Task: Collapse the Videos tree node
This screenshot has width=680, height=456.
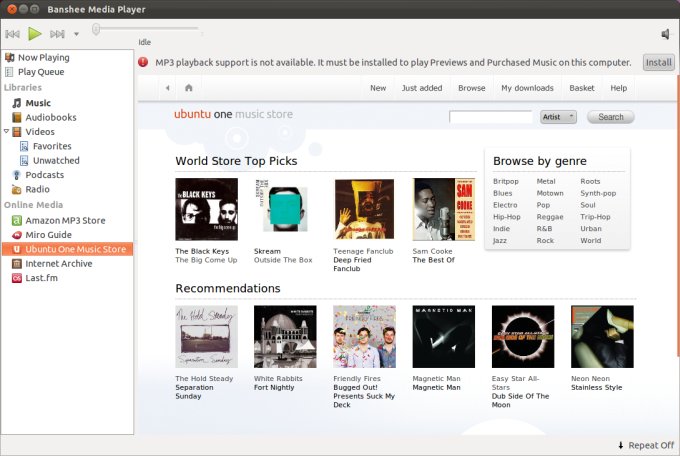Action: pos(6,131)
